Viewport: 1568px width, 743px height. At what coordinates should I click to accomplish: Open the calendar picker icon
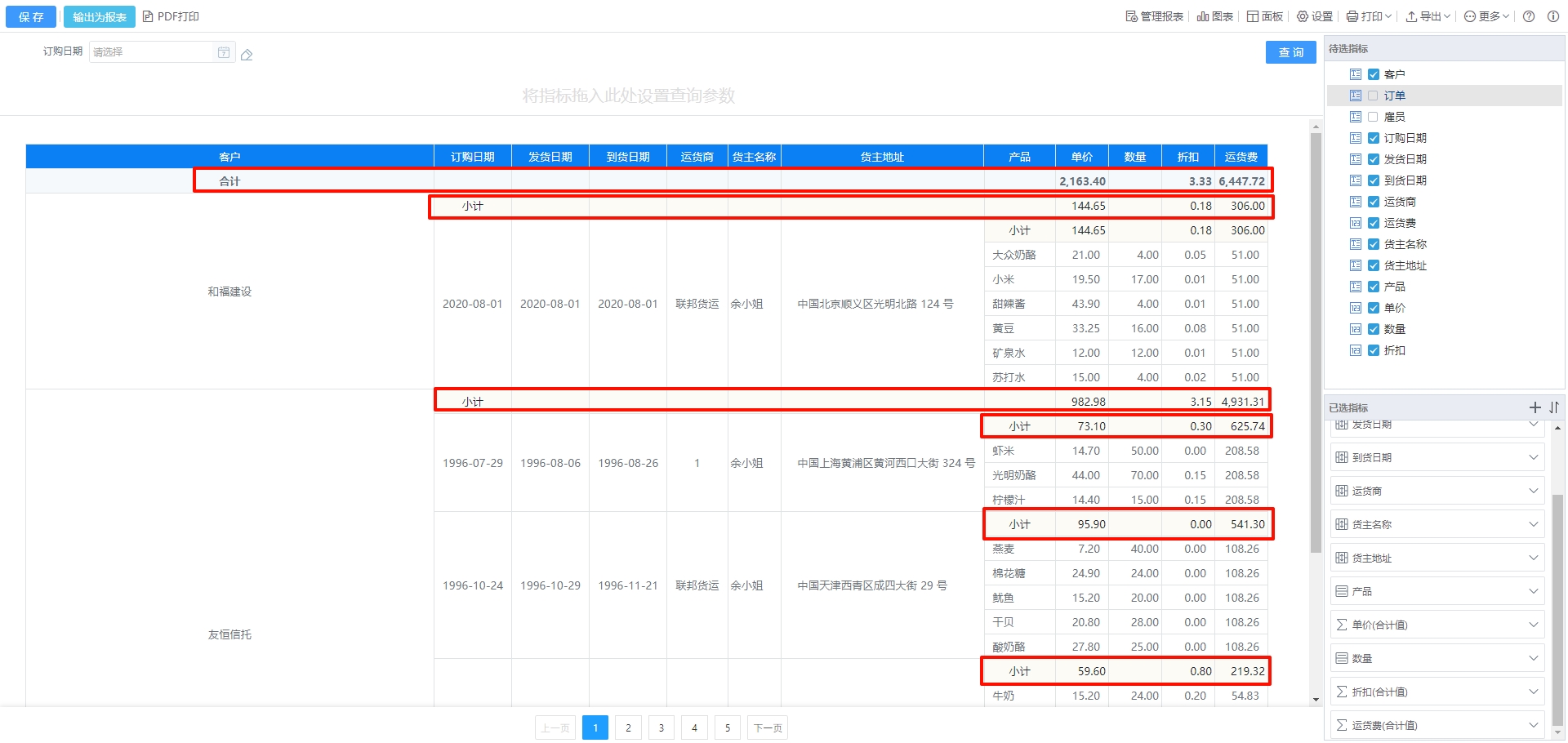pyautogui.click(x=224, y=52)
